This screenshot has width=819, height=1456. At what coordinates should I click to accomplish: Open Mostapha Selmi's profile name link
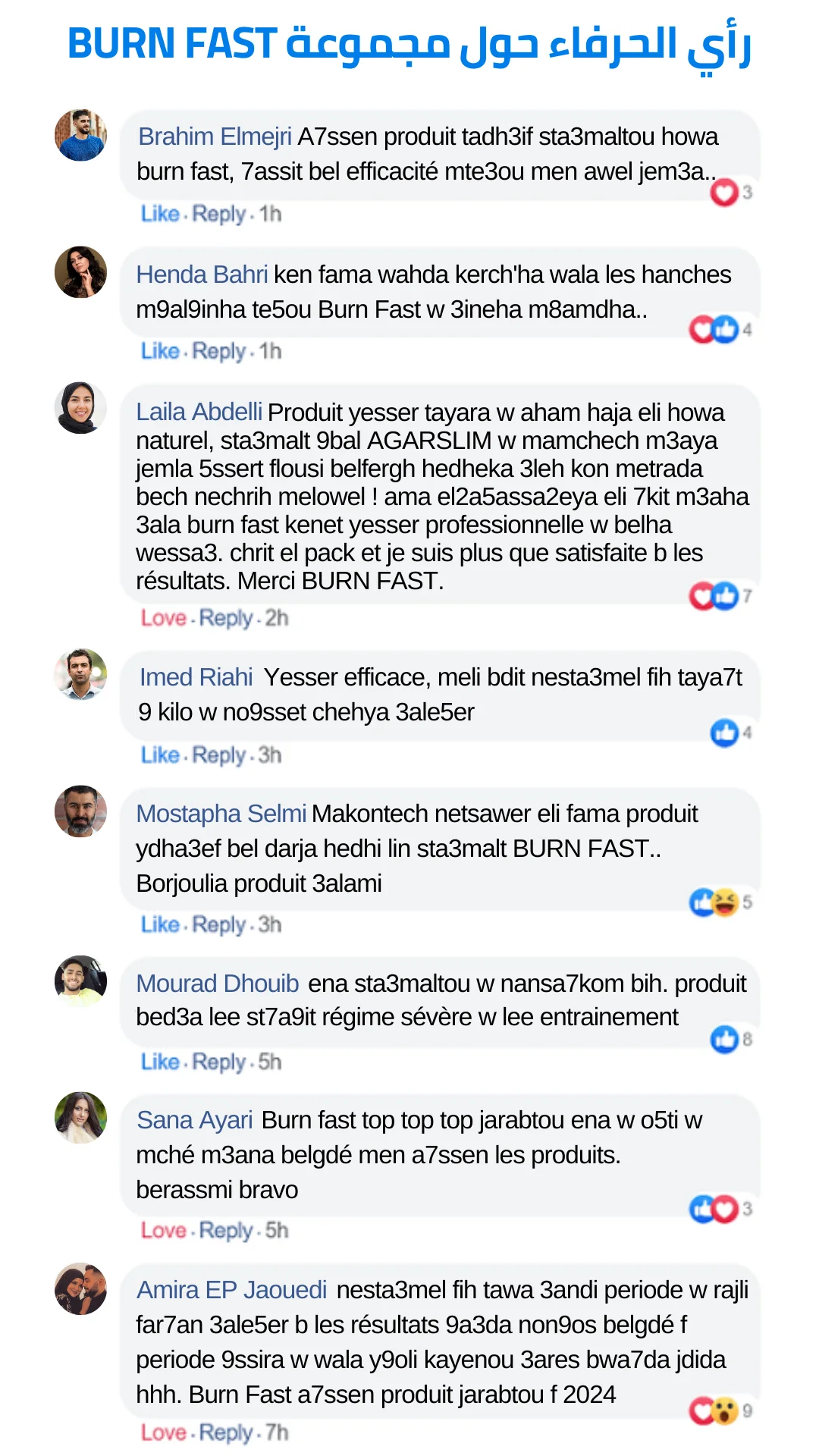221,814
